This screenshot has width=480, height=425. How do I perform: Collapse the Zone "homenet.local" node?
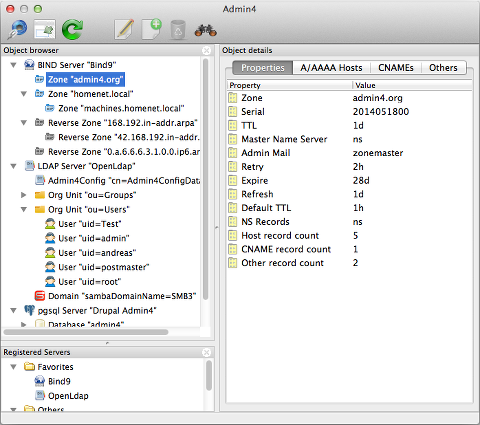click(x=24, y=94)
